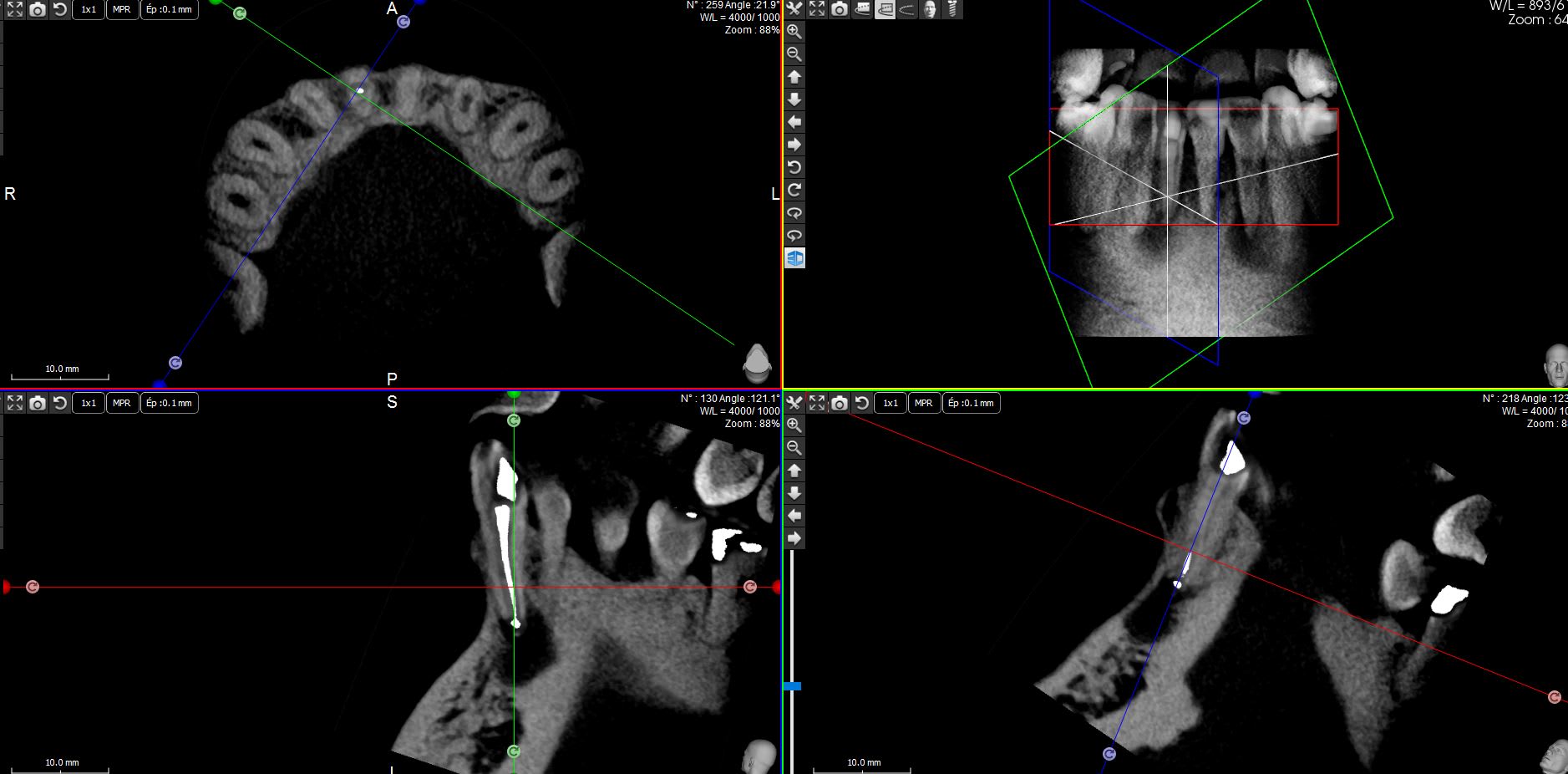This screenshot has width=1568, height=774.
Task: Reset the sagittal view with undo arrow
Action: pos(60,403)
